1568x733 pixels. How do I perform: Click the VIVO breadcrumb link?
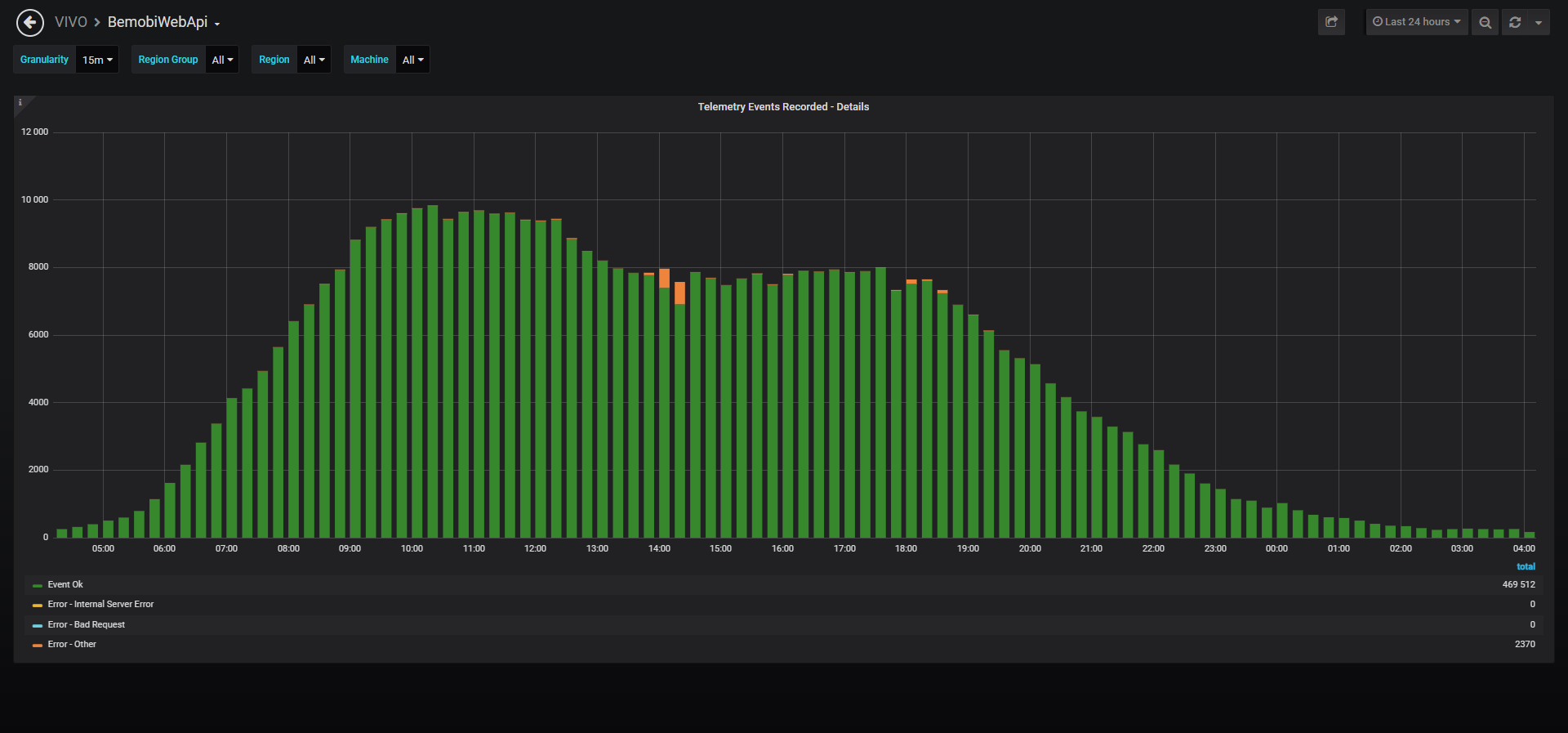tap(71, 22)
